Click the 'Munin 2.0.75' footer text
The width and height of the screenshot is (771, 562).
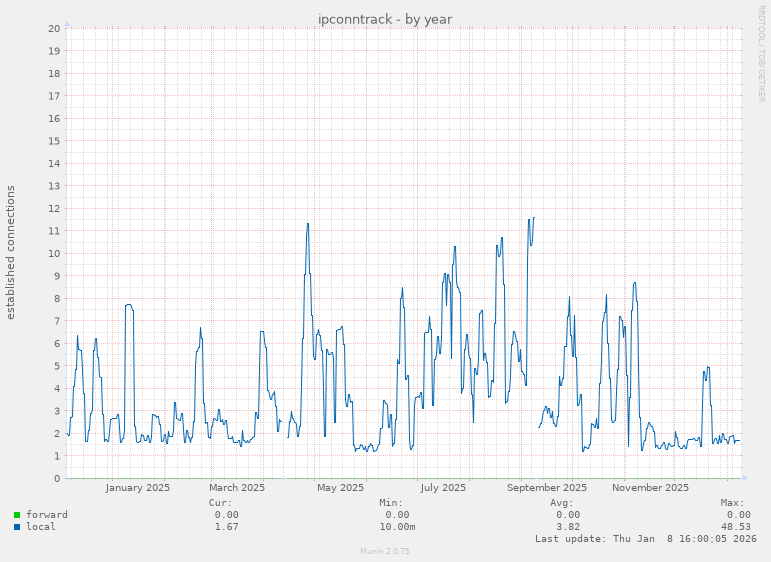coord(385,551)
